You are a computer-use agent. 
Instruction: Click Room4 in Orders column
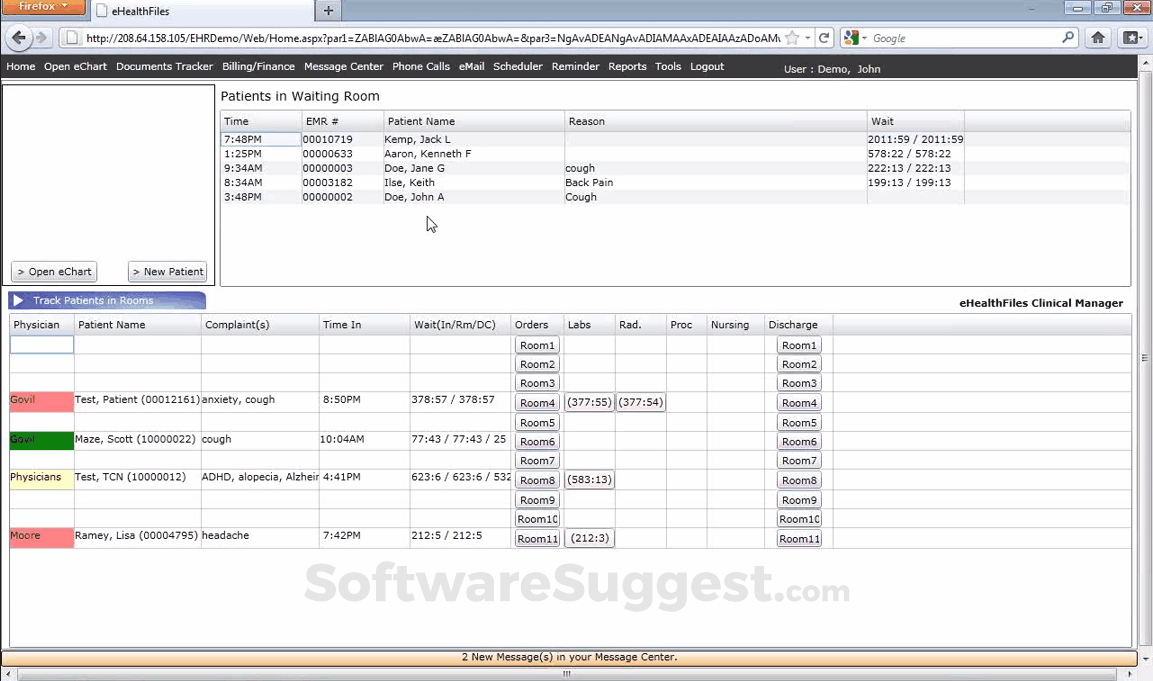[538, 402]
